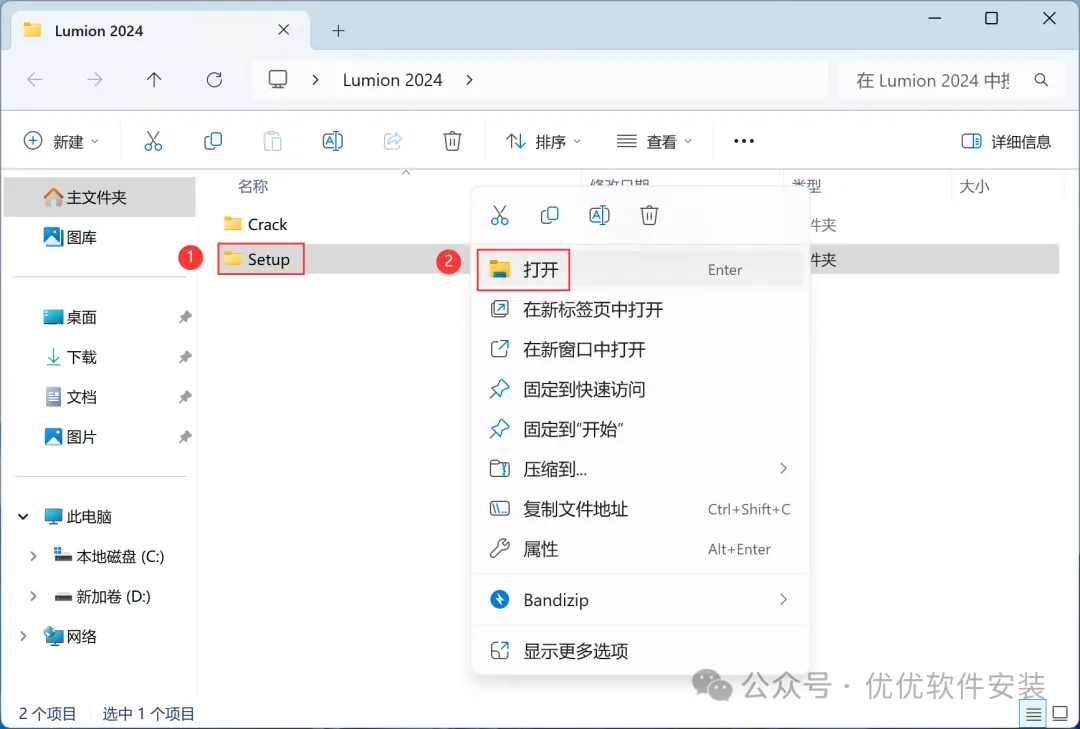Expand 新加卷 (D:) tree node
This screenshot has width=1080, height=729.
32,596
